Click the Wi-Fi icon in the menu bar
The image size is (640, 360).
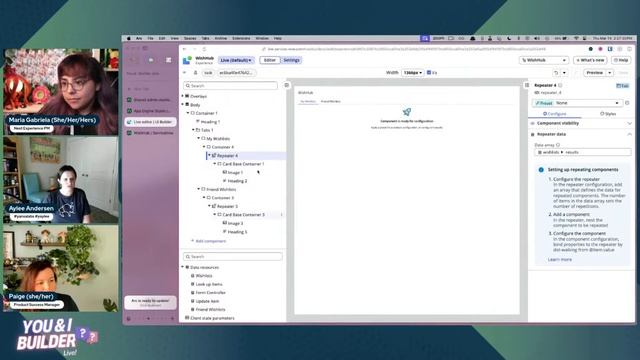pyautogui.click(x=576, y=38)
